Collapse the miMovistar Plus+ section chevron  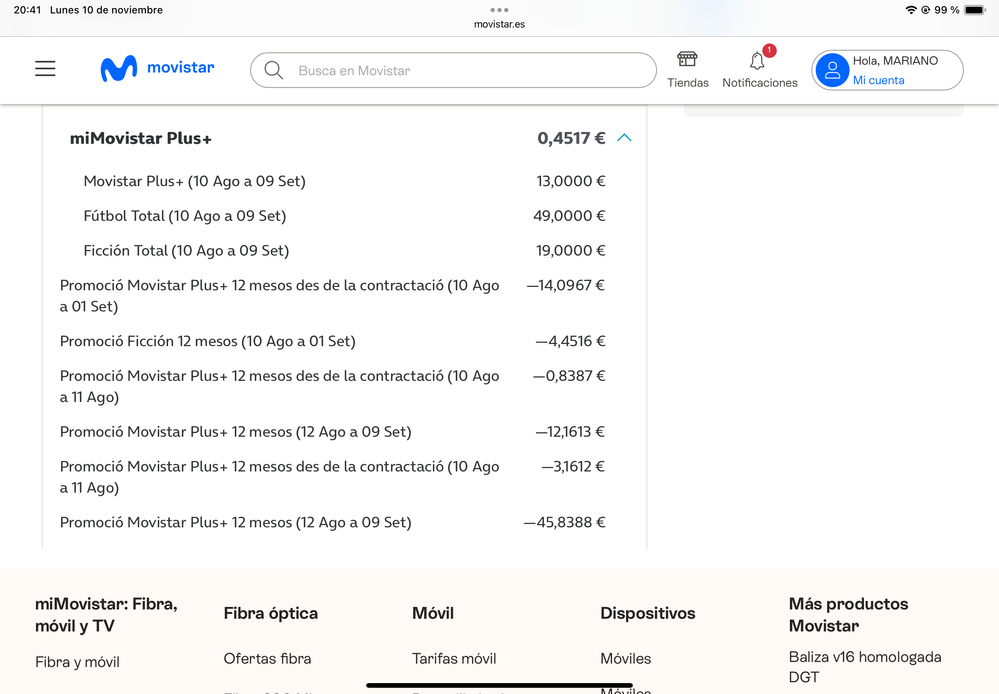pyautogui.click(x=624, y=138)
